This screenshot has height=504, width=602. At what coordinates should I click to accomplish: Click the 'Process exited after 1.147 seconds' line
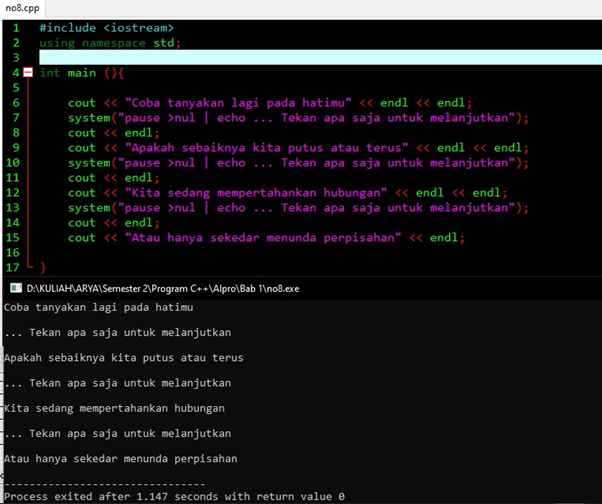coord(174,496)
